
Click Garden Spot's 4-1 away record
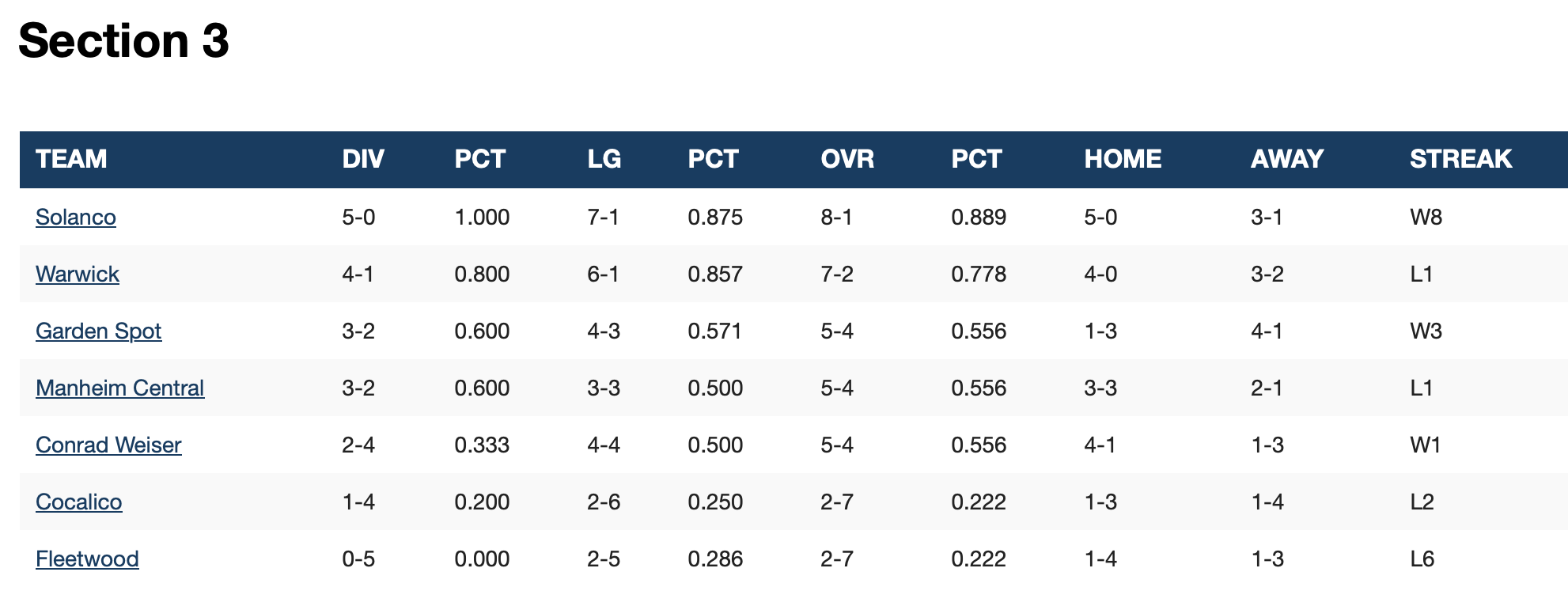1267,331
